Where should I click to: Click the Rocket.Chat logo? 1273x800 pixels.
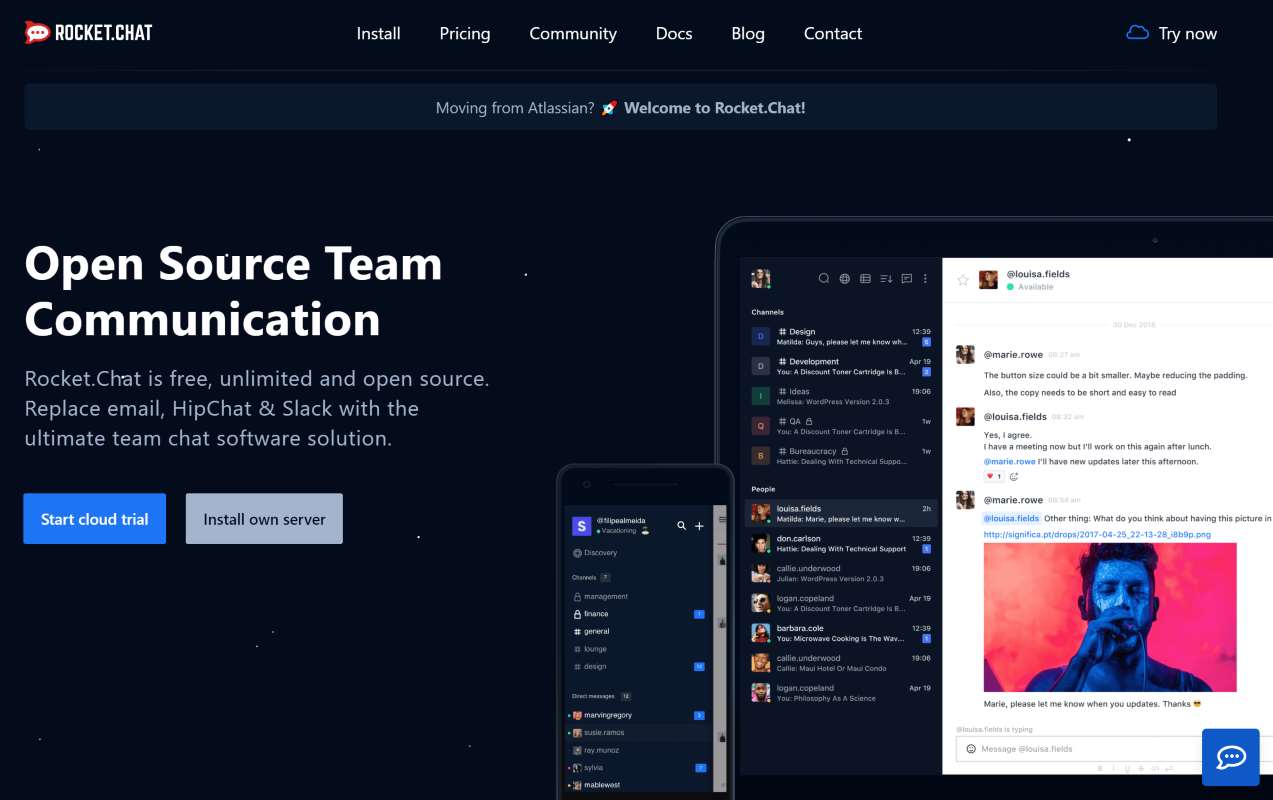[88, 33]
